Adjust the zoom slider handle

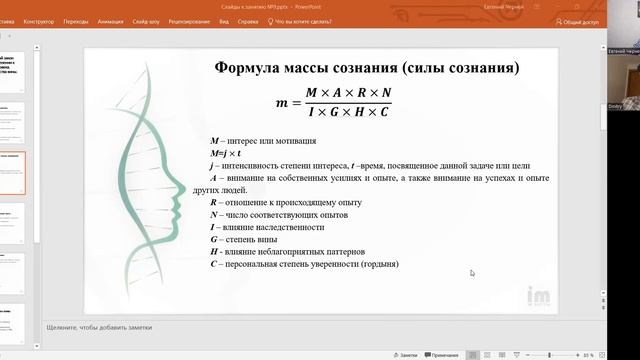549,355
